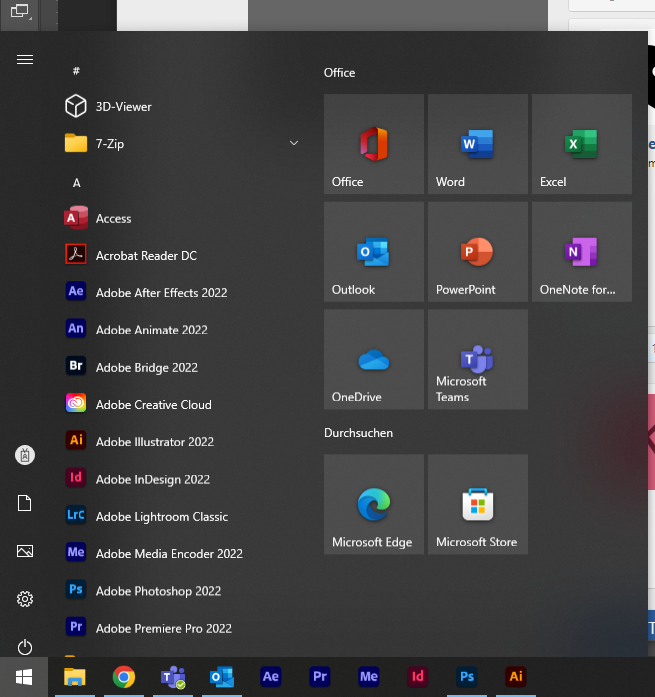
Task: Open Adobe Bridge 2022
Action: [x=182, y=367]
